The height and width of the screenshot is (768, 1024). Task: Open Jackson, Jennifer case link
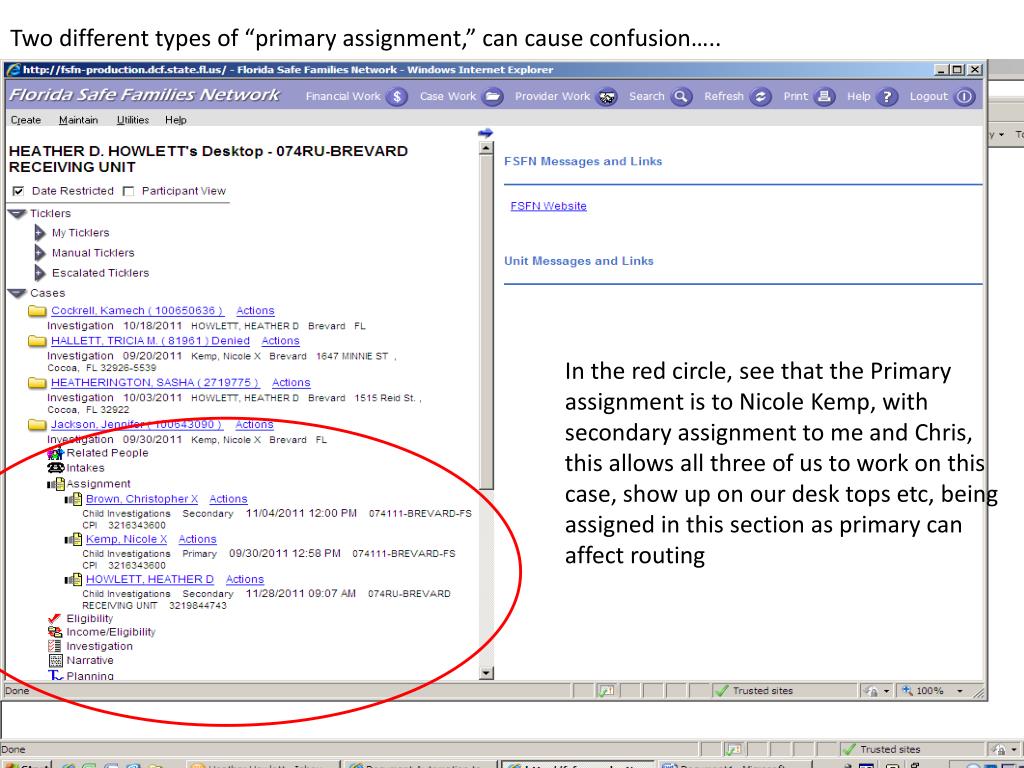tap(136, 424)
